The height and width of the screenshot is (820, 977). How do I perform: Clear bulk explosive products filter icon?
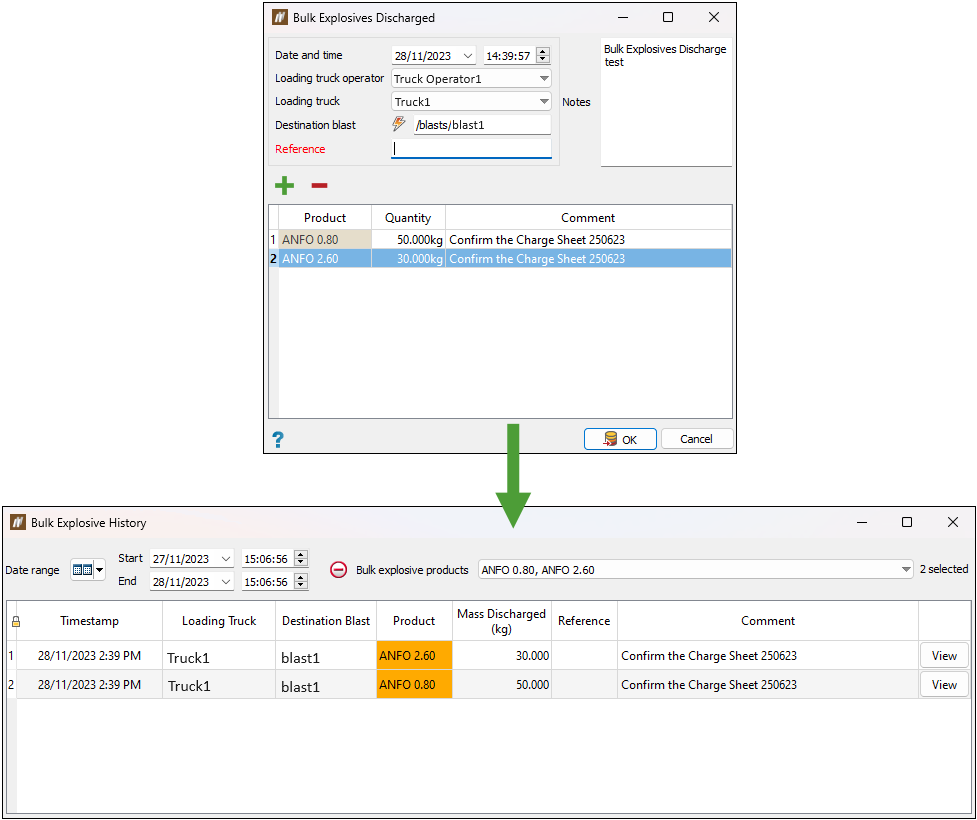[338, 570]
